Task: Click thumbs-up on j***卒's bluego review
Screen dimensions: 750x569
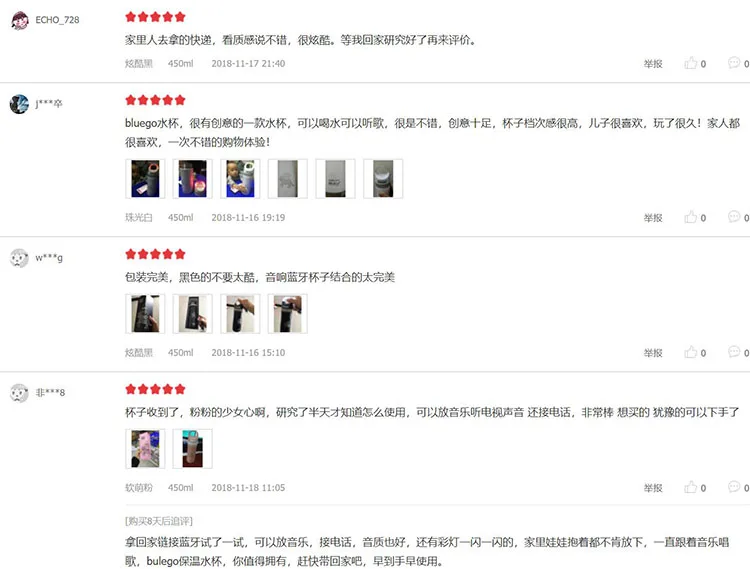Action: click(690, 217)
